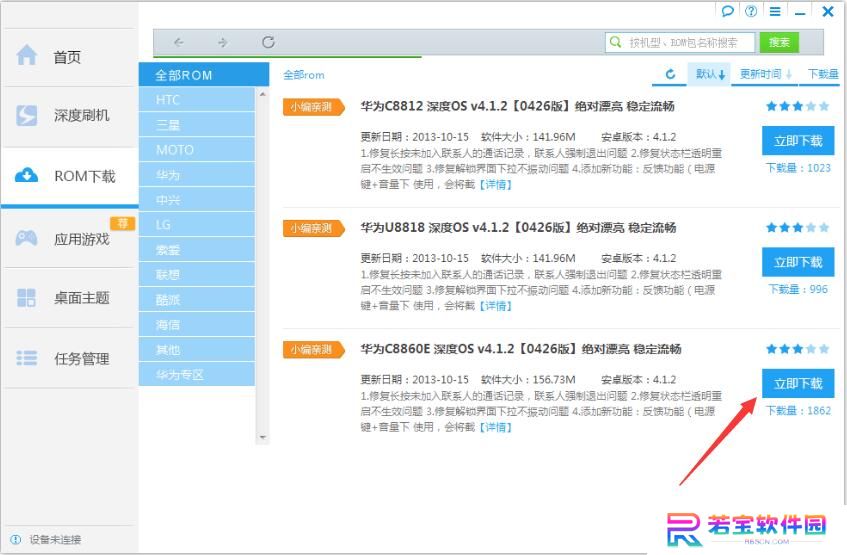Open title 华为C8860E 深度OS v4.1.2
Image resolution: width=847 pixels, height=555 pixels.
(521, 349)
